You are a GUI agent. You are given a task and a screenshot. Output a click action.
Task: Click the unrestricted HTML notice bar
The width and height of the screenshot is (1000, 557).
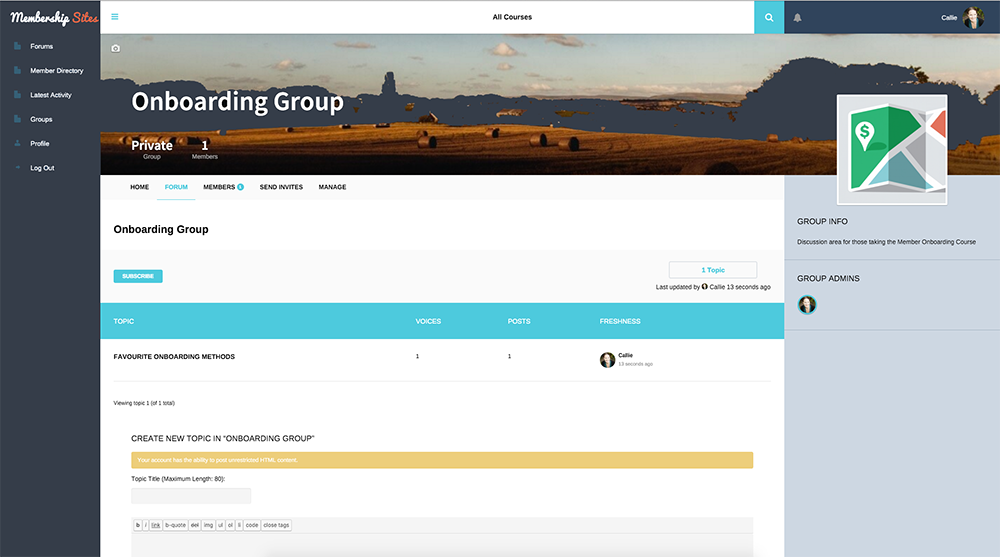(442, 460)
